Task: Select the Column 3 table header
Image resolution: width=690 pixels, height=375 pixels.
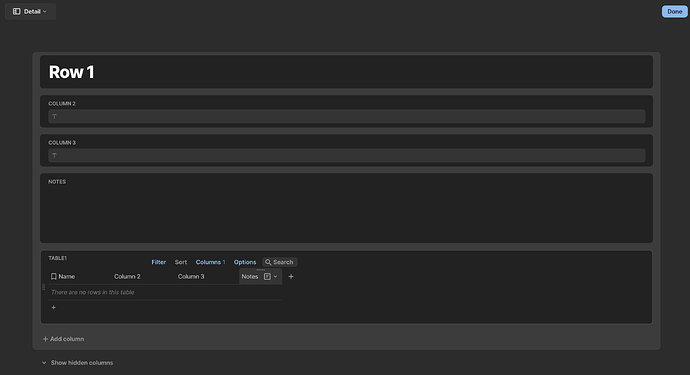Action: pos(191,276)
